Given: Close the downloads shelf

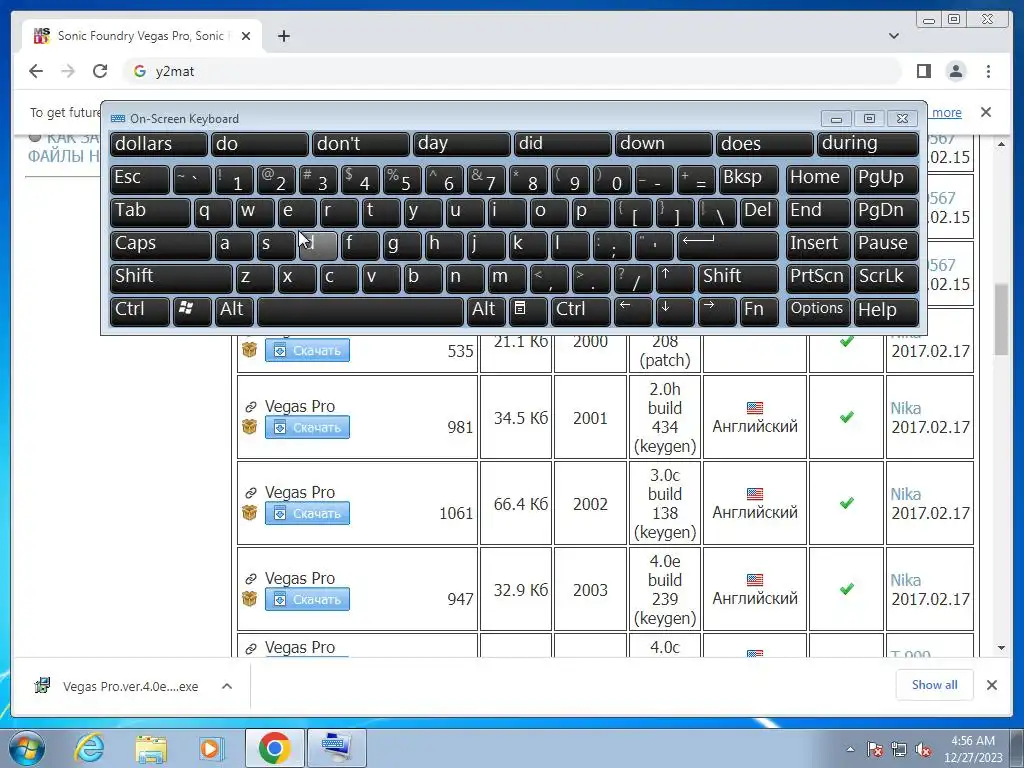Looking at the screenshot, I should (x=991, y=685).
